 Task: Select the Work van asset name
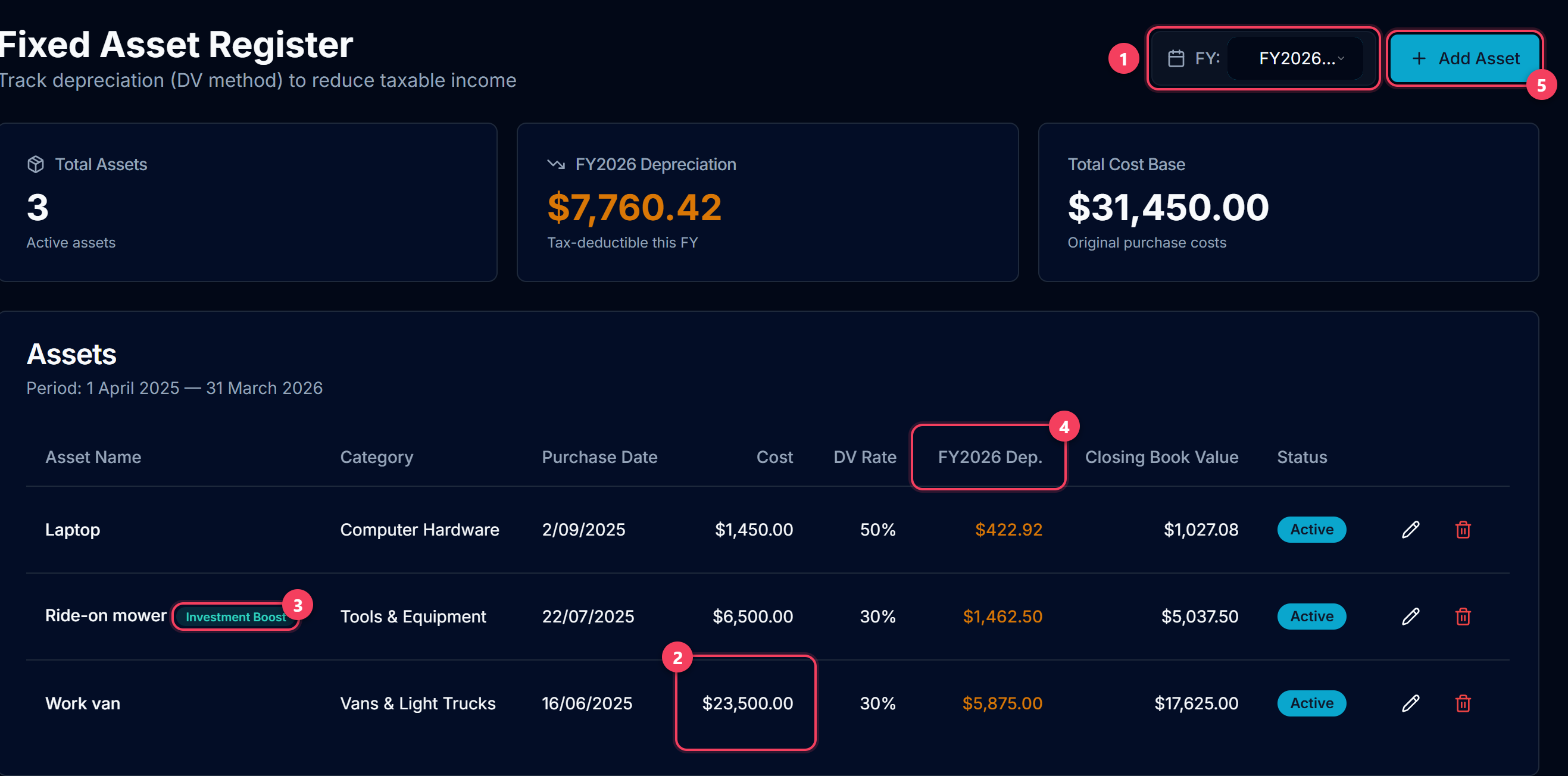coord(83,703)
